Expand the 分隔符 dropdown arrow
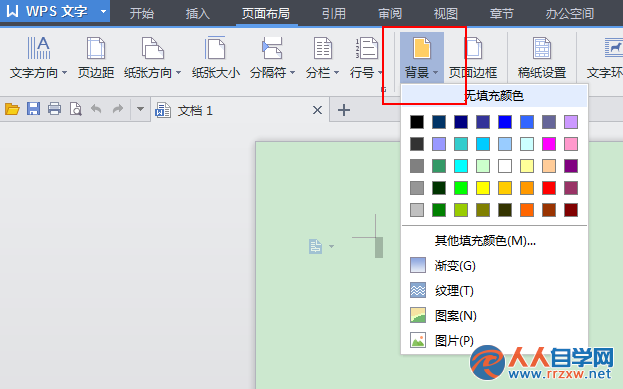Image resolution: width=623 pixels, height=389 pixels. pyautogui.click(x=292, y=73)
